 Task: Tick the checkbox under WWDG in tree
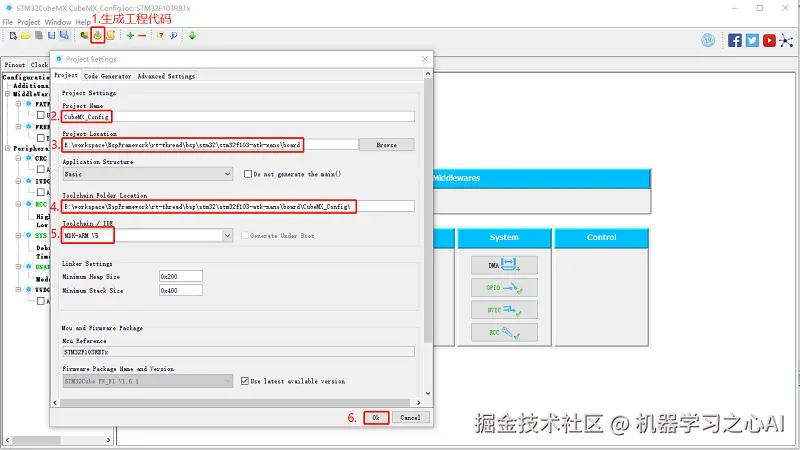click(x=40, y=301)
